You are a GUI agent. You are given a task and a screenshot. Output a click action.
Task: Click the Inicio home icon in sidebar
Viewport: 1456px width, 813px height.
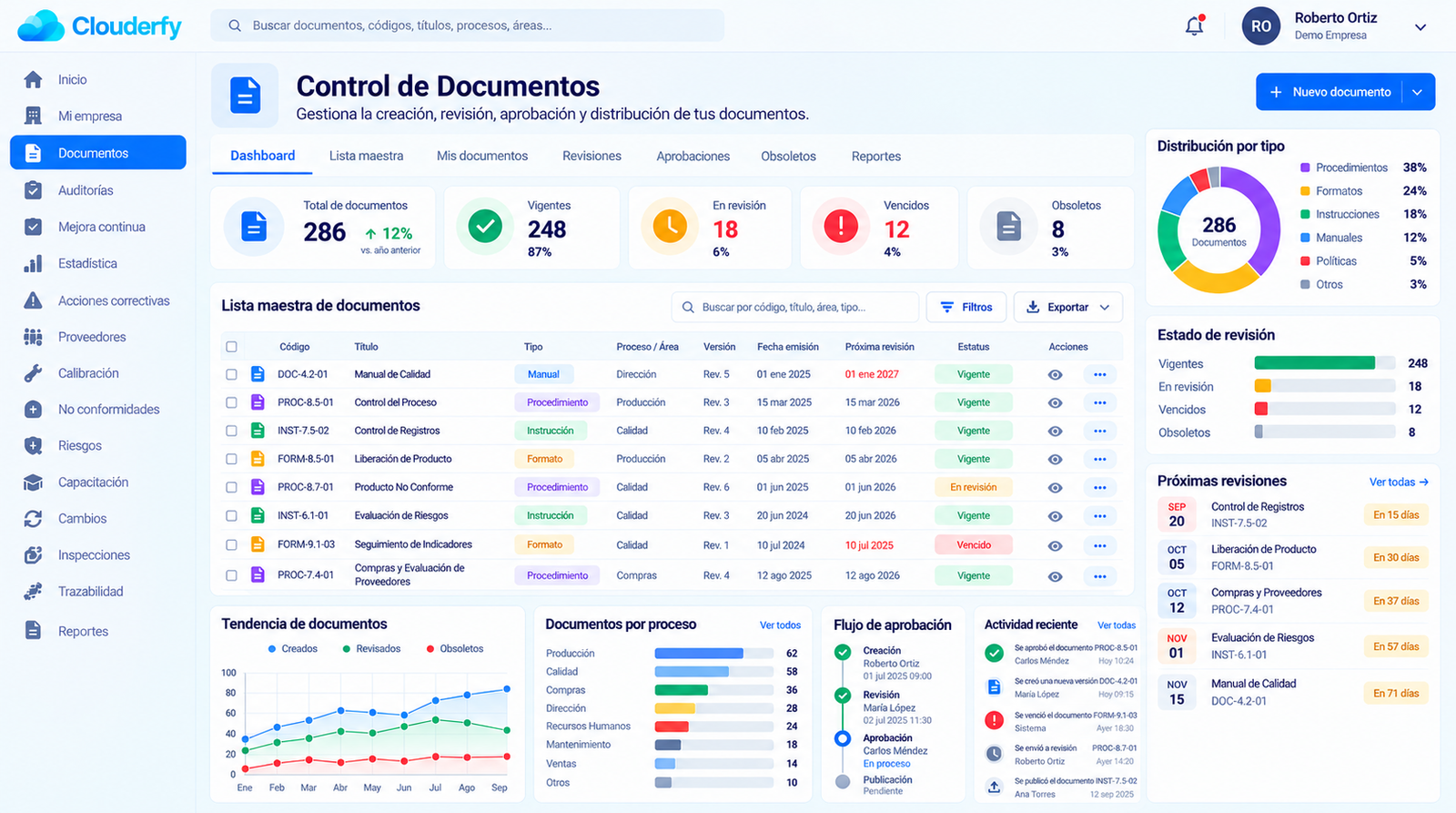click(33, 79)
